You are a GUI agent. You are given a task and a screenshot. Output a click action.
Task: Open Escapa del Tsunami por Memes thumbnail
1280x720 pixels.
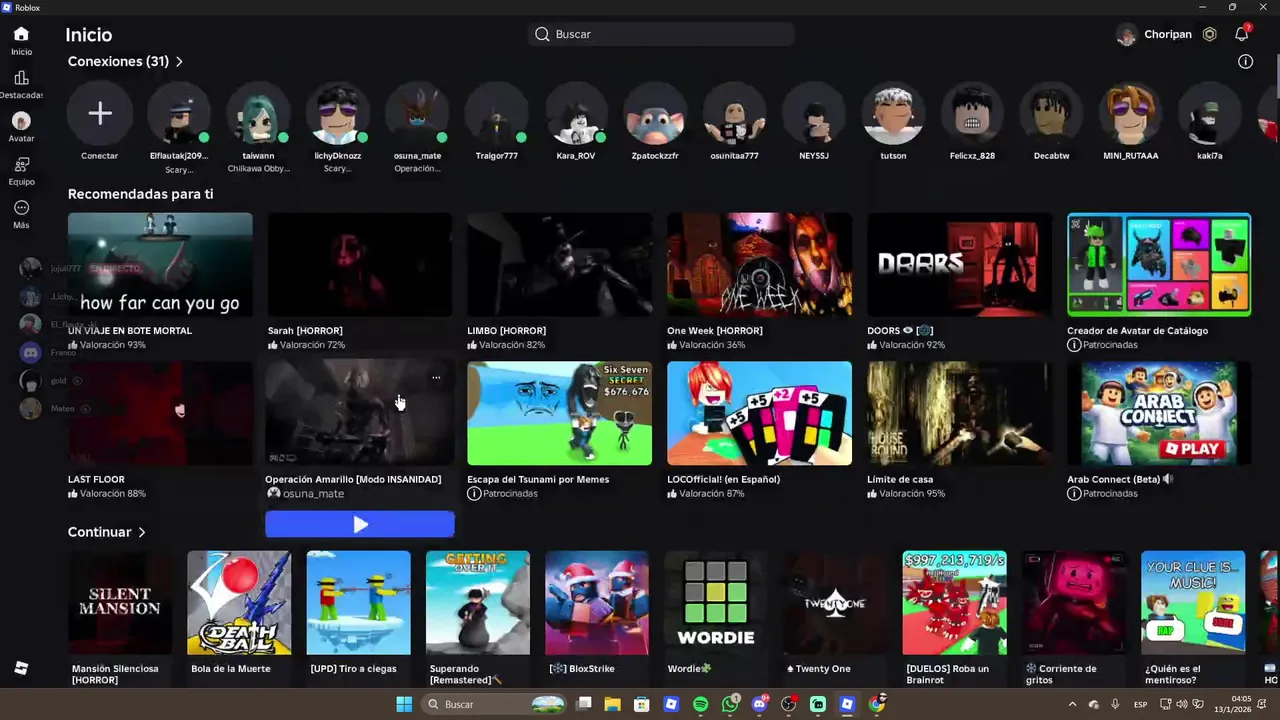pos(560,413)
